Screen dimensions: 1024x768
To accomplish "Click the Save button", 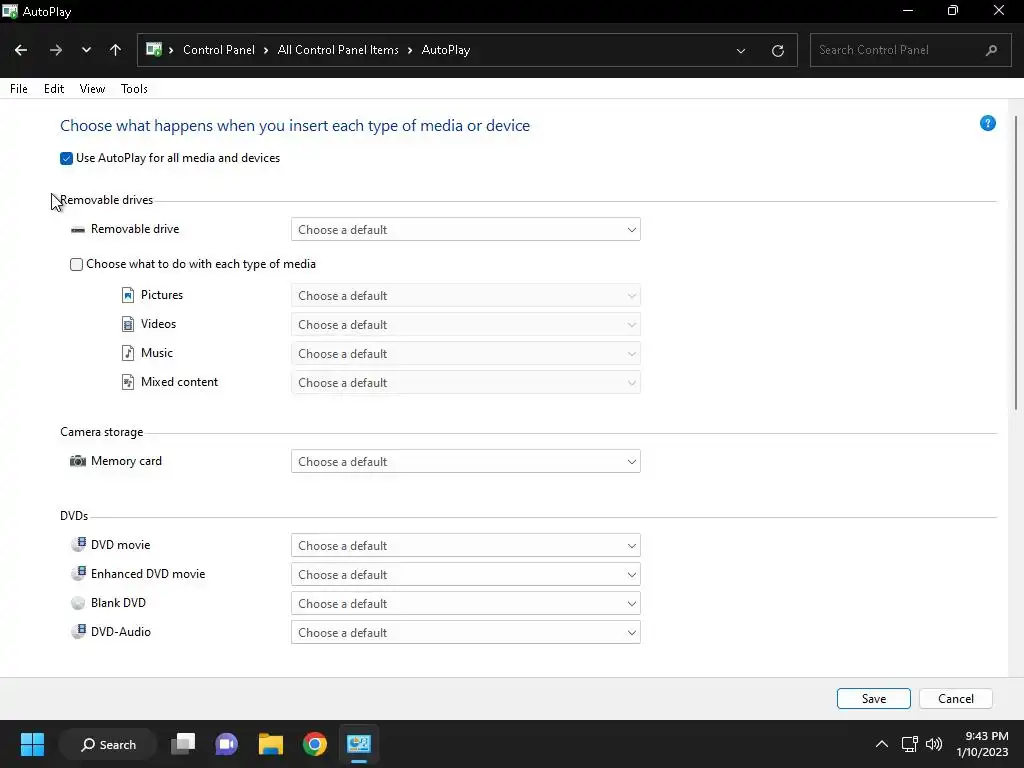I will click(x=873, y=699).
